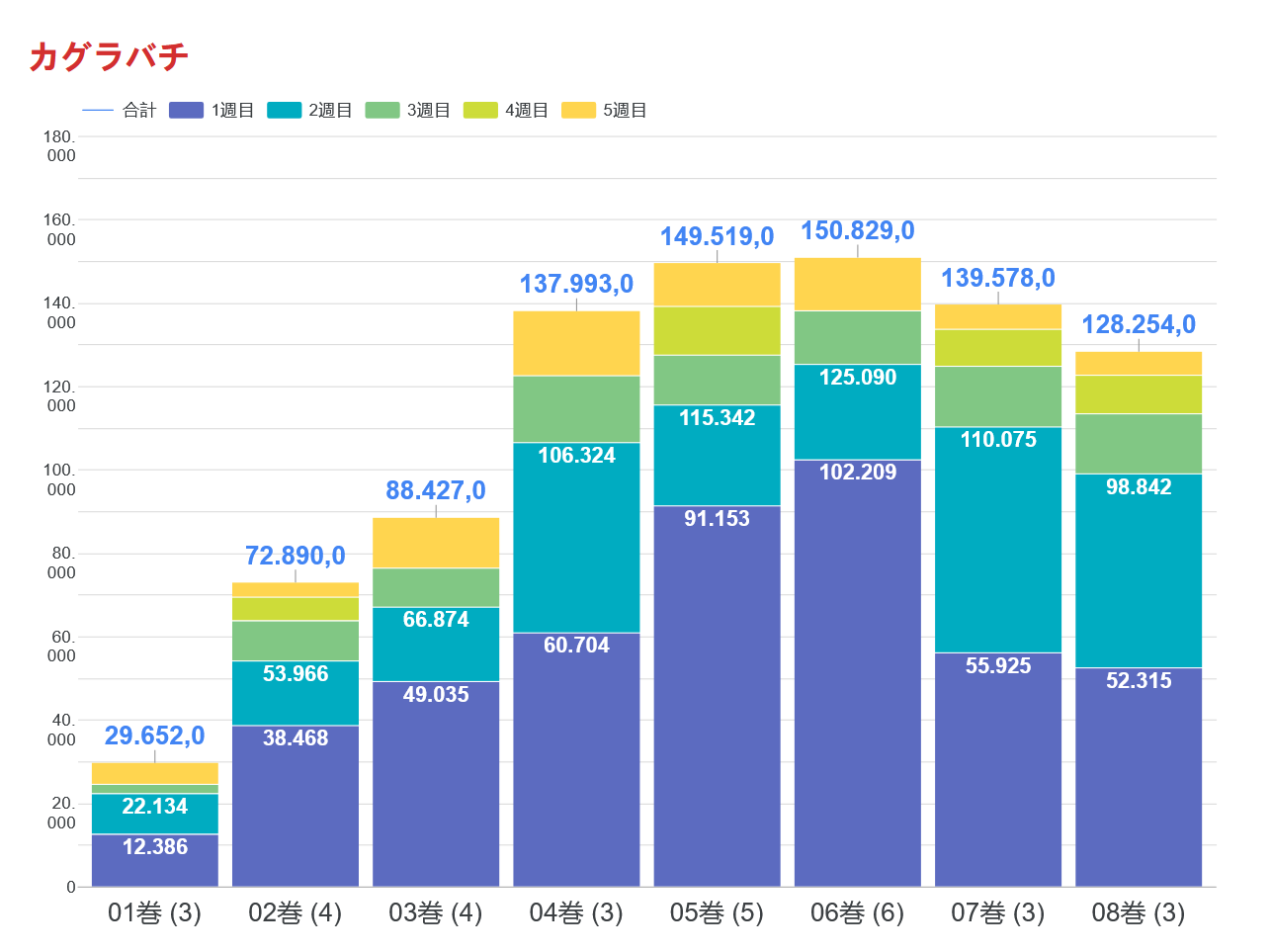Click the 115.342 bar value
Viewport: 1271px width, 952px height.
click(x=718, y=417)
